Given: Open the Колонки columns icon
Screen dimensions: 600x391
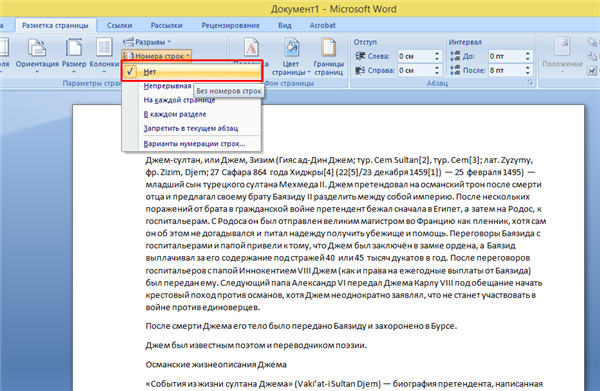Looking at the screenshot, I should (104, 55).
